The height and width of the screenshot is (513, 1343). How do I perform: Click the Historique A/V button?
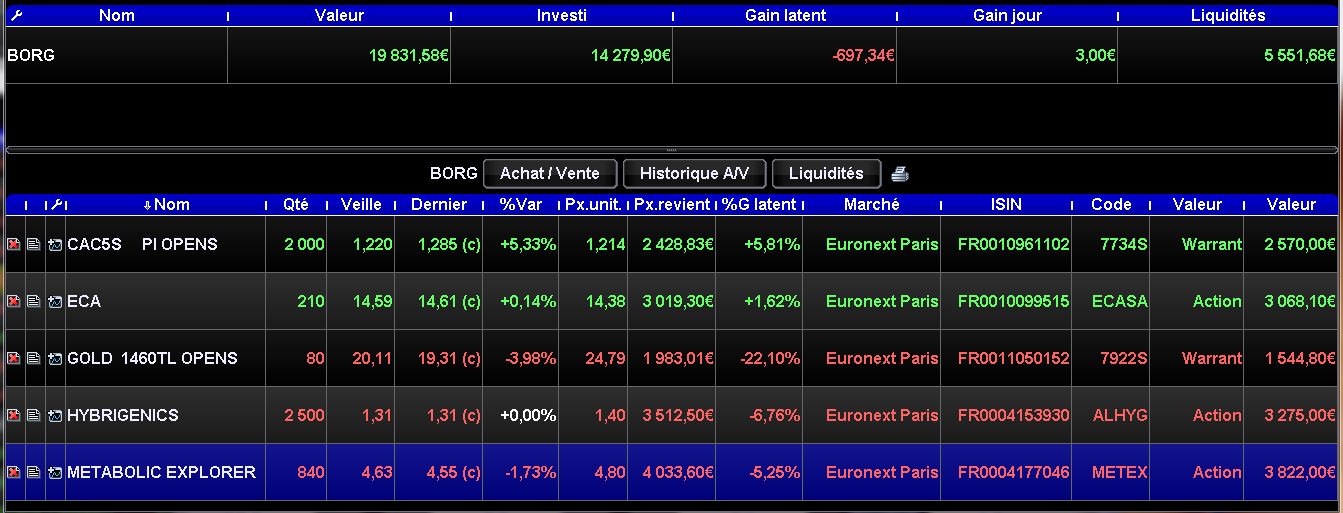tap(694, 174)
